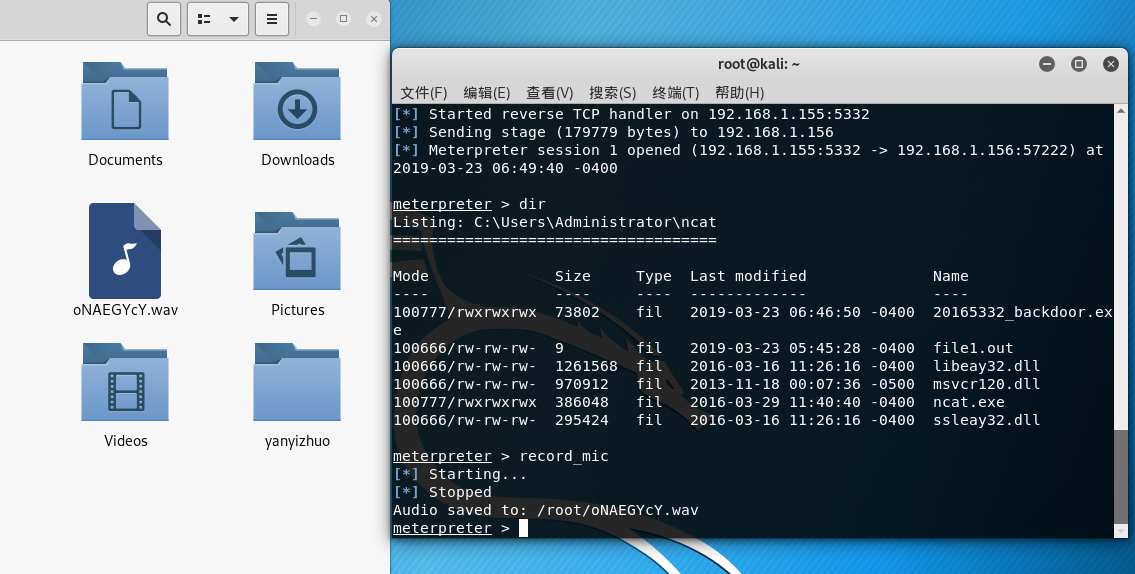Screen dimensions: 1135x574
Task: Click the file1.out filename in listing
Action: [x=973, y=348]
